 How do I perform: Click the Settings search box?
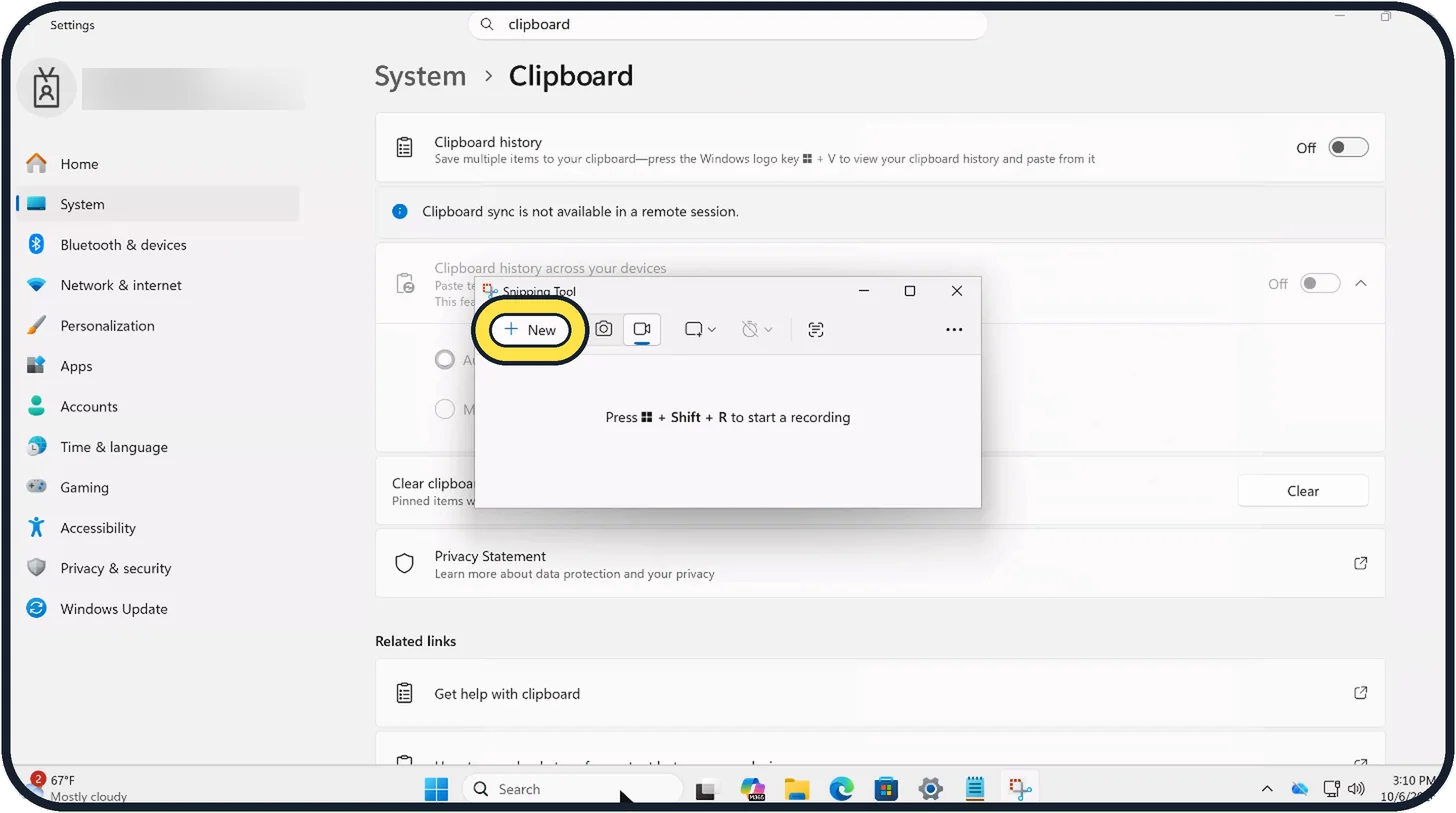point(728,24)
